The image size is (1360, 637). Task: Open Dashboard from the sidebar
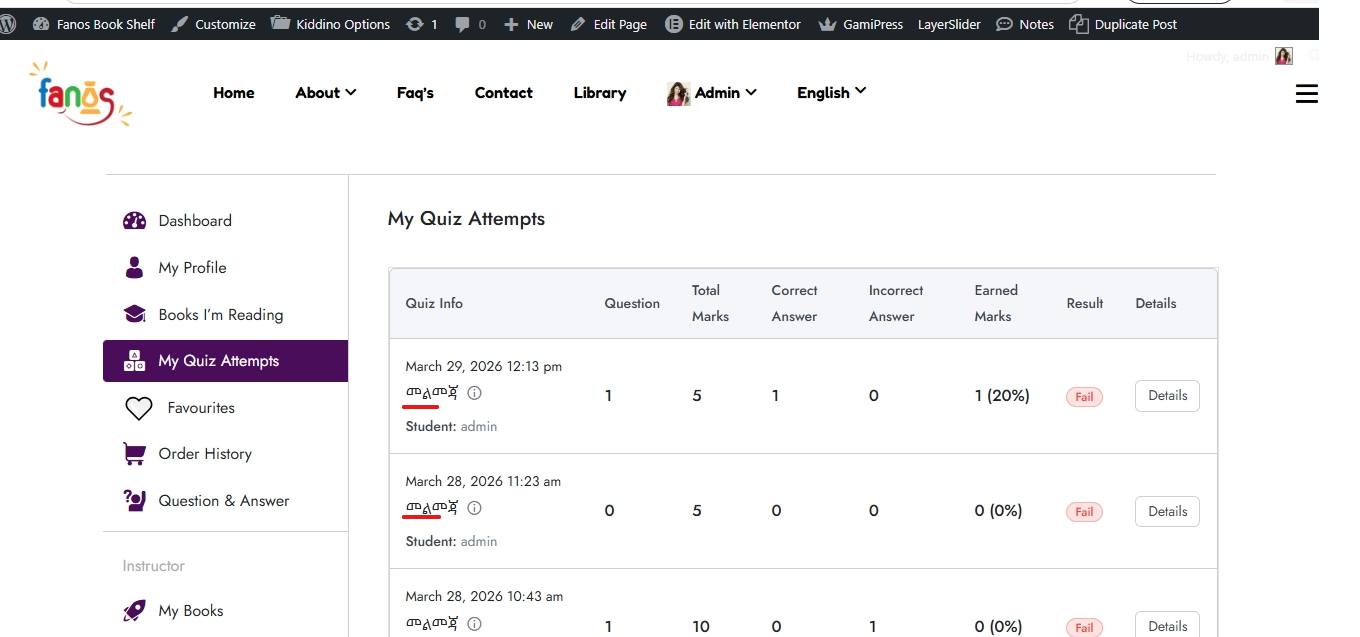[194, 221]
